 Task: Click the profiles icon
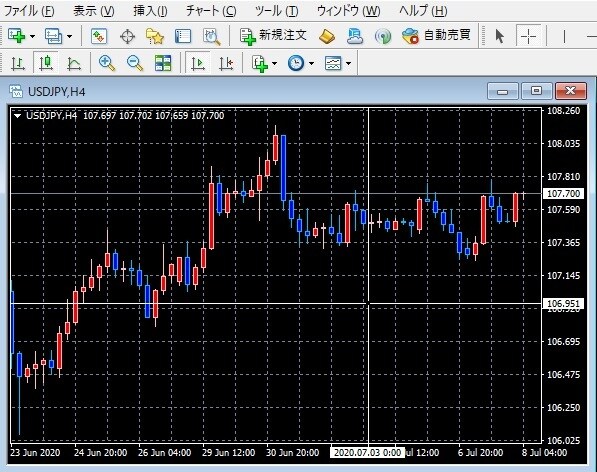coord(53,36)
